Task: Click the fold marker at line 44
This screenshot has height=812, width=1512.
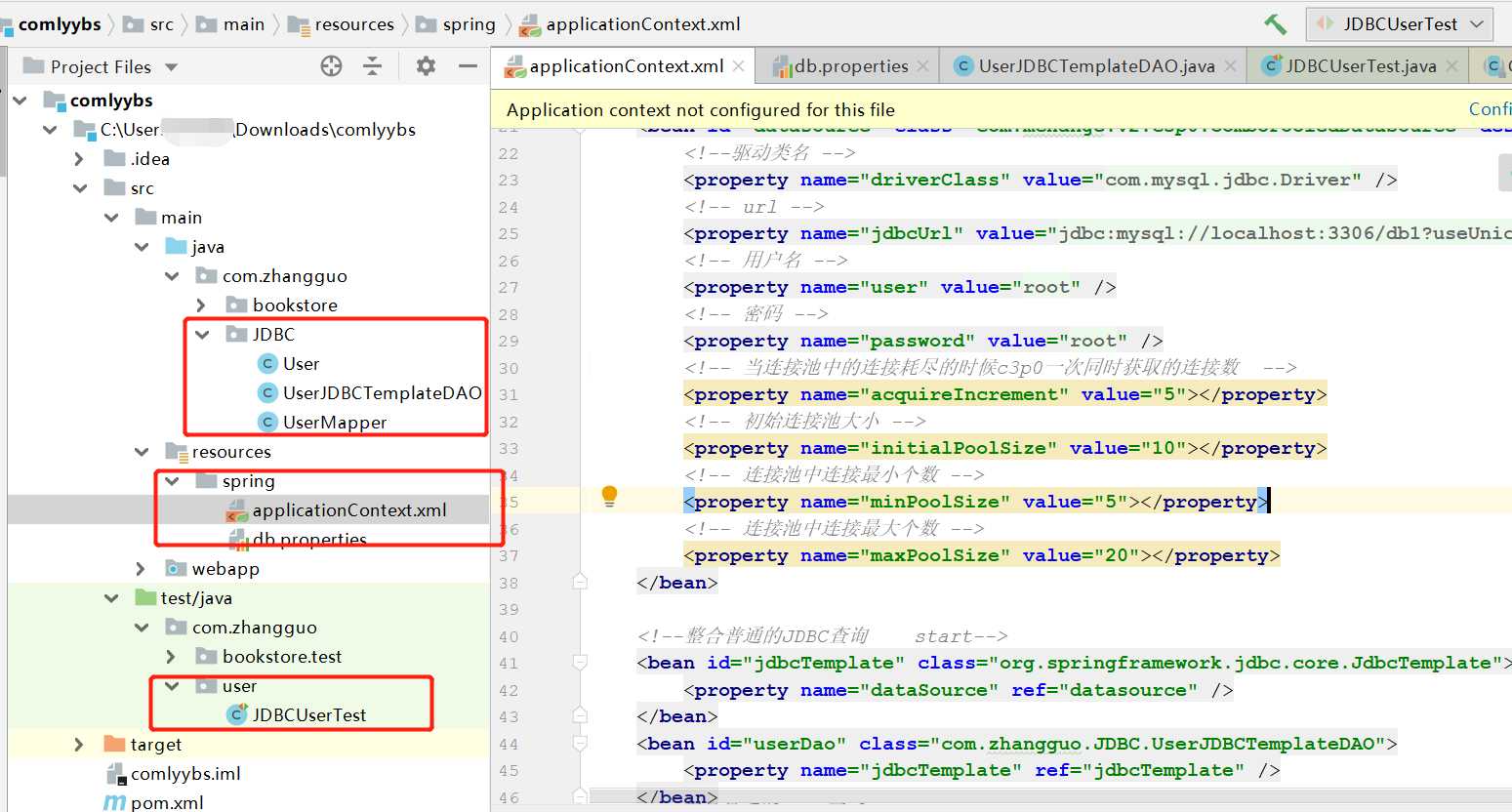Action: [x=580, y=744]
